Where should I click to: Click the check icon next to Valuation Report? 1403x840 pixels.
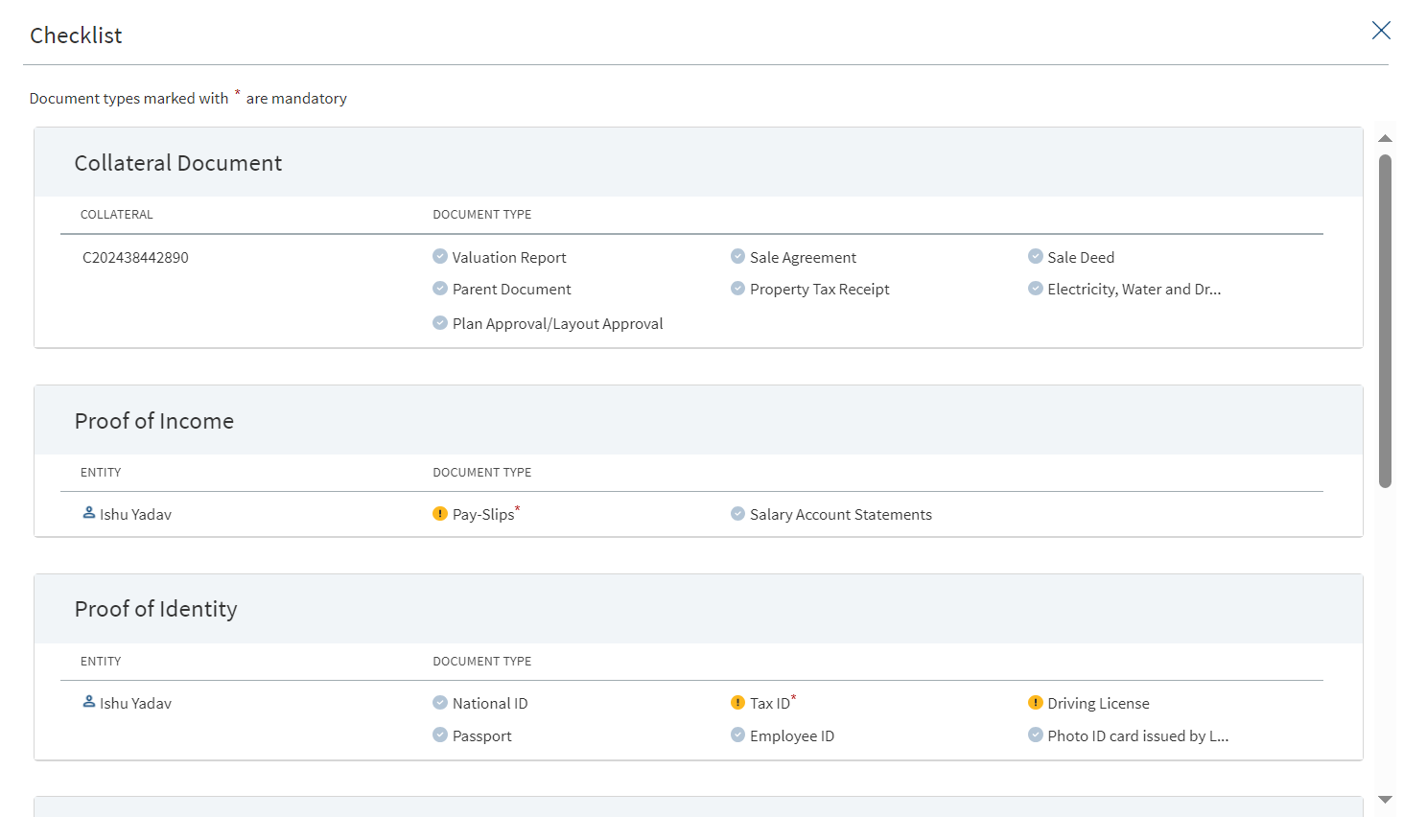coord(440,256)
